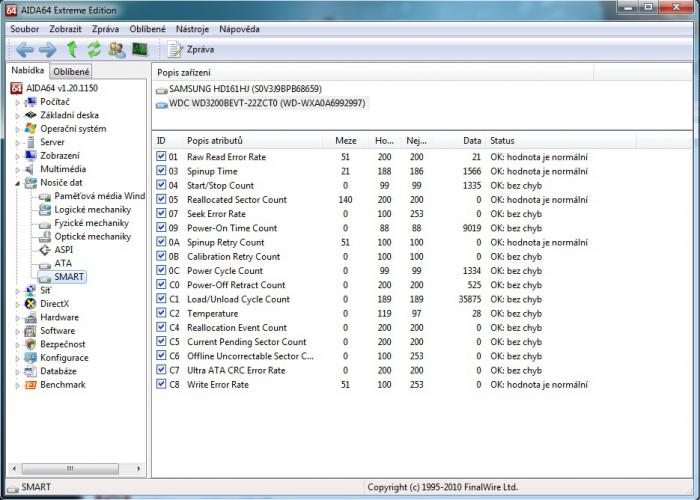Click the Forward arrow toolbar icon

click(x=47, y=49)
